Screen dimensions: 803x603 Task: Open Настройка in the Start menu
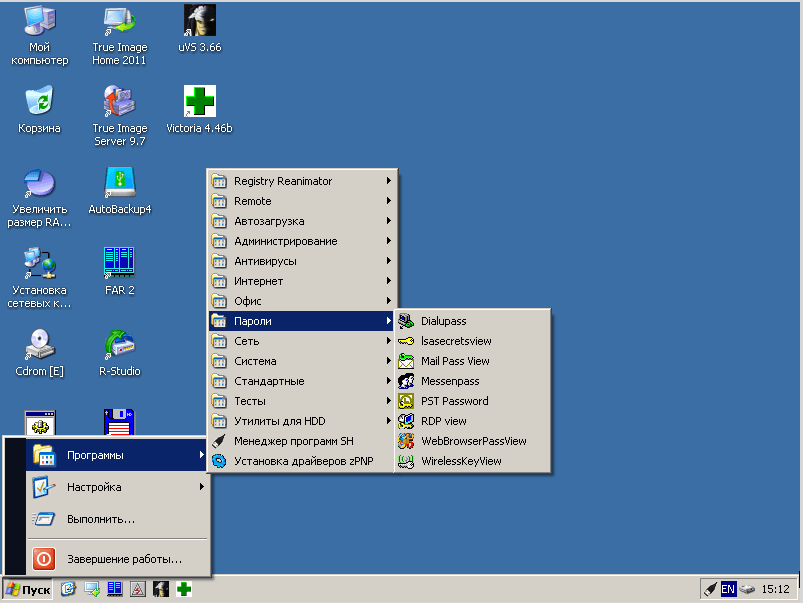point(117,487)
